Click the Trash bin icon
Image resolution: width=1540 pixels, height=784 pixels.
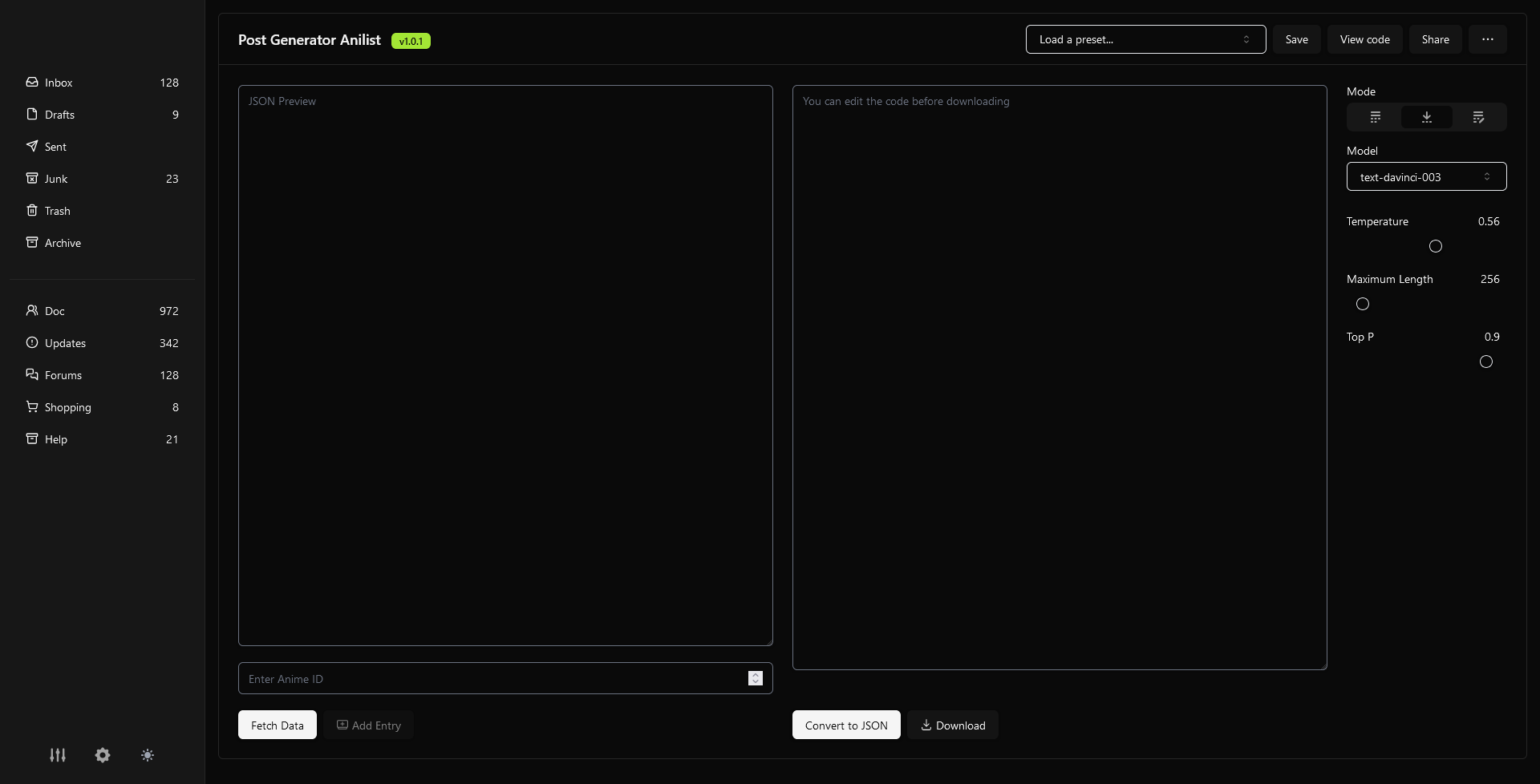click(x=32, y=210)
